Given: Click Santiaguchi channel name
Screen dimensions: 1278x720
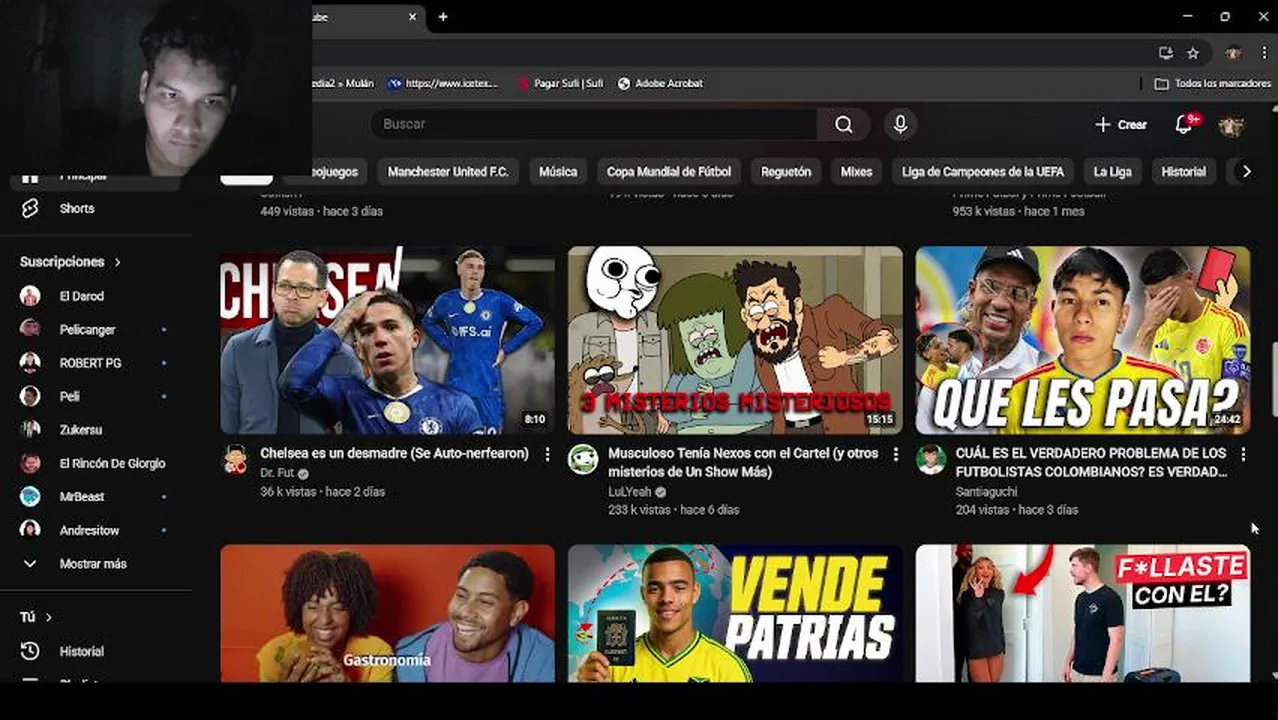Looking at the screenshot, I should tap(986, 492).
